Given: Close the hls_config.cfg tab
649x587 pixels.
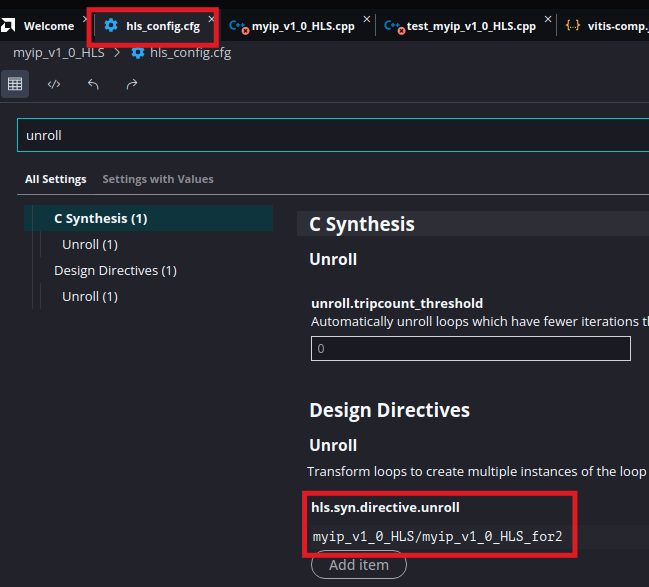Looking at the screenshot, I should click(211, 19).
